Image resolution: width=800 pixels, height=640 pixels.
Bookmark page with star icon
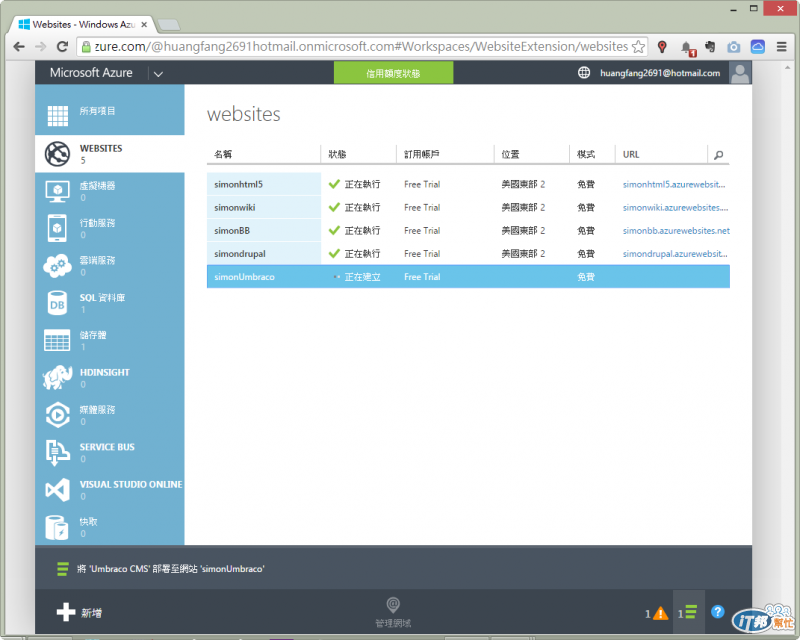click(638, 46)
